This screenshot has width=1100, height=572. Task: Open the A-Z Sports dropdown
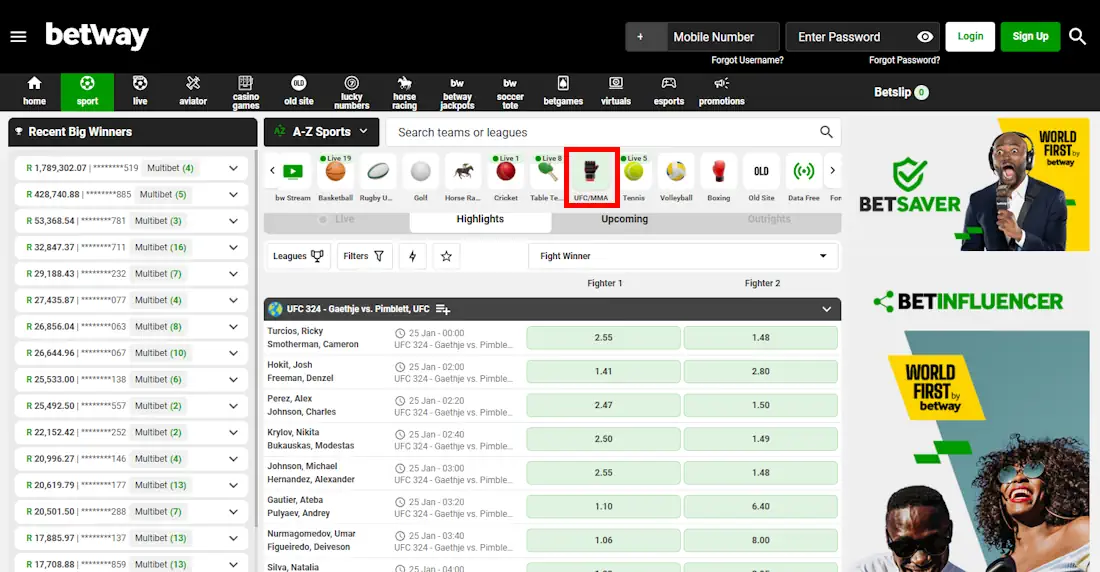pyautogui.click(x=321, y=131)
